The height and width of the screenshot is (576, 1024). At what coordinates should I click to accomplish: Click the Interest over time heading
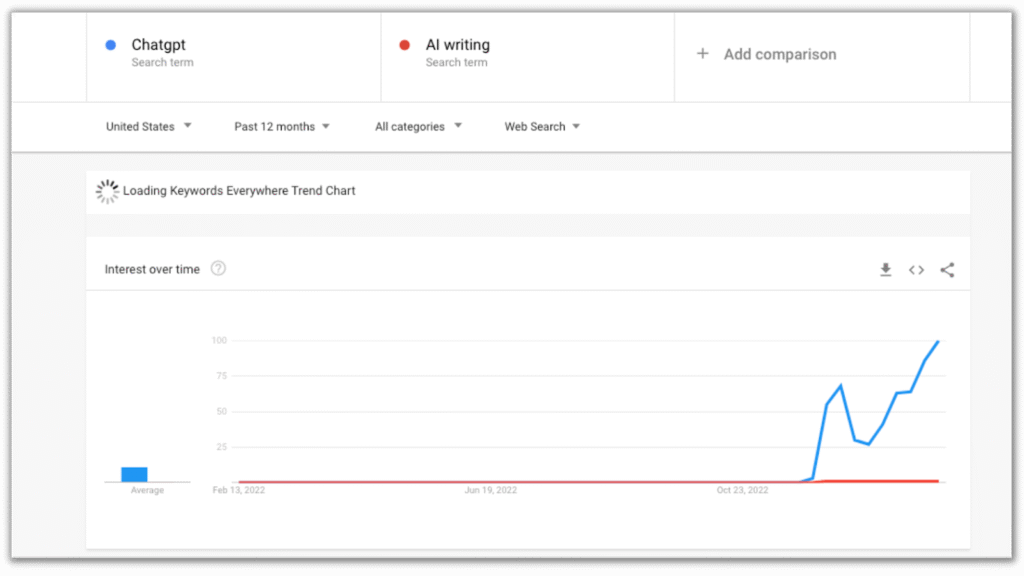[150, 269]
